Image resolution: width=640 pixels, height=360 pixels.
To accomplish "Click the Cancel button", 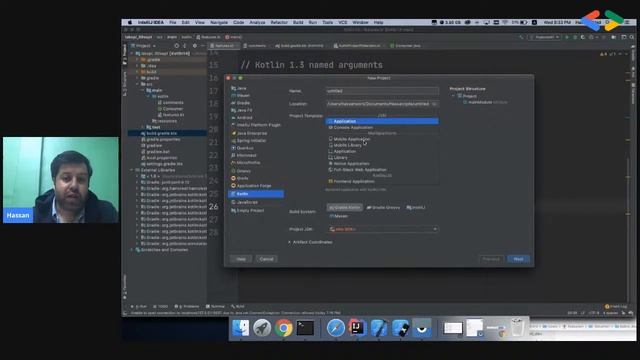I will click(x=266, y=259).
